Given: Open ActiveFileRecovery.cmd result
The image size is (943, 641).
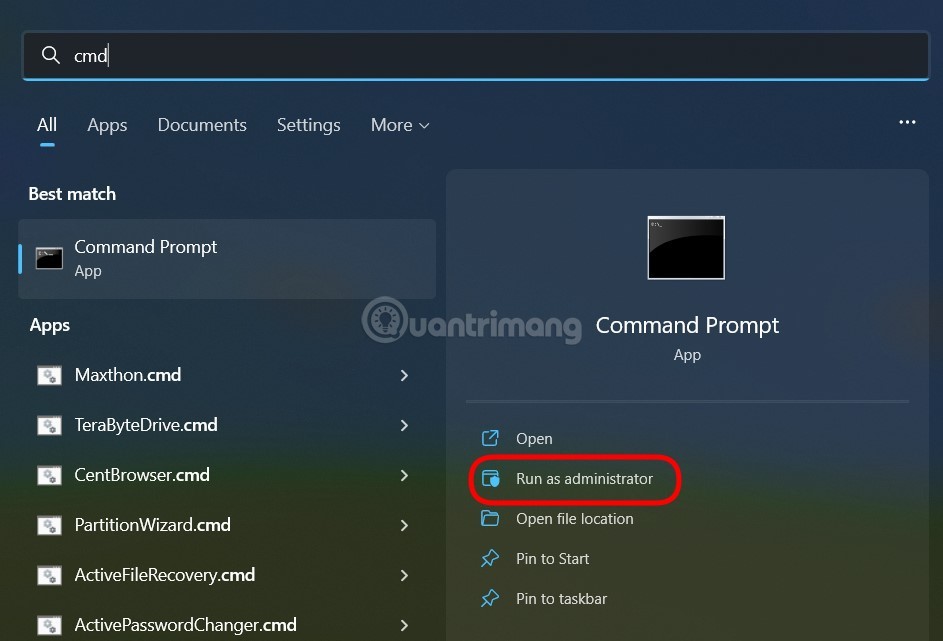Looking at the screenshot, I should tap(165, 575).
